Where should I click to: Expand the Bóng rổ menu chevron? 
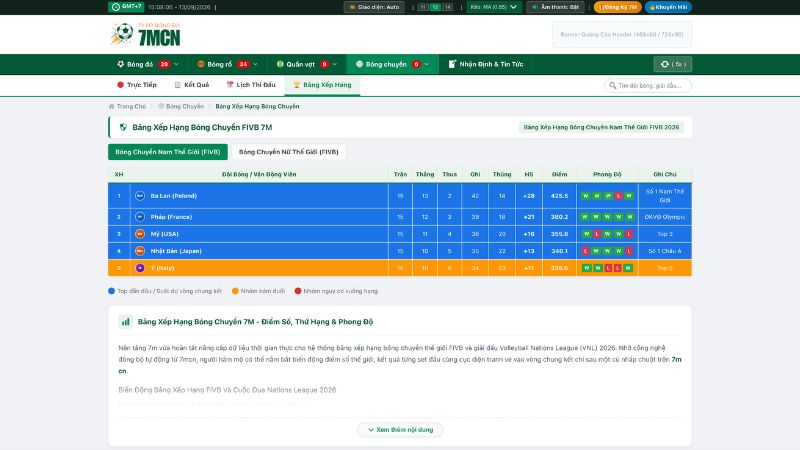(x=256, y=64)
